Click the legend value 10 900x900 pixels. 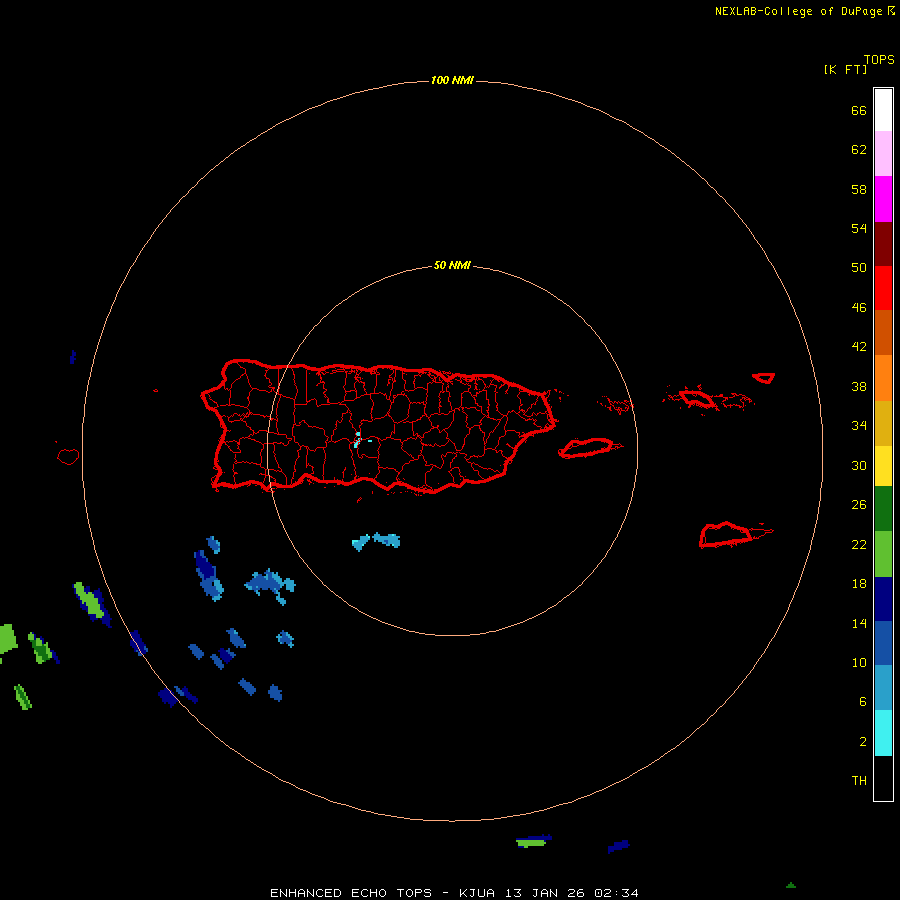859,663
